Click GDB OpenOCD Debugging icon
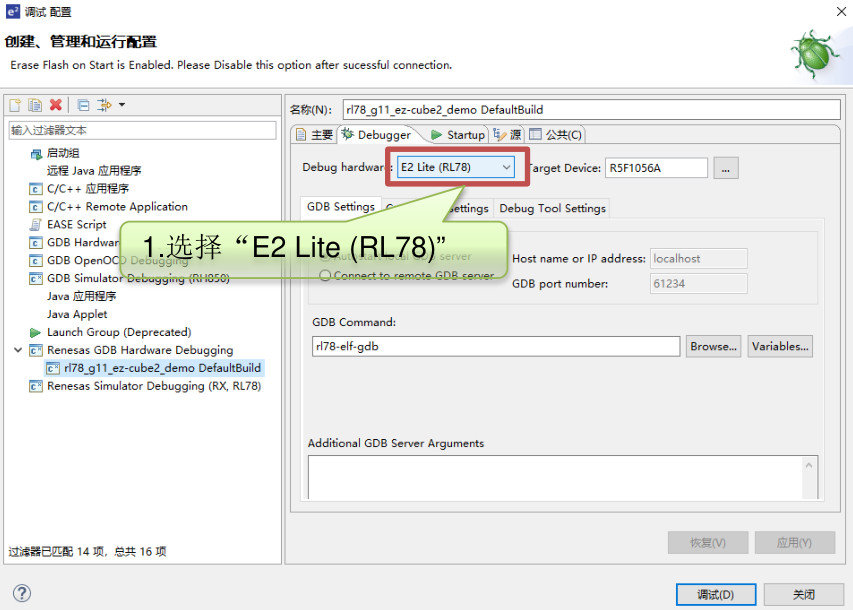This screenshot has height=610, width=853. (x=35, y=261)
